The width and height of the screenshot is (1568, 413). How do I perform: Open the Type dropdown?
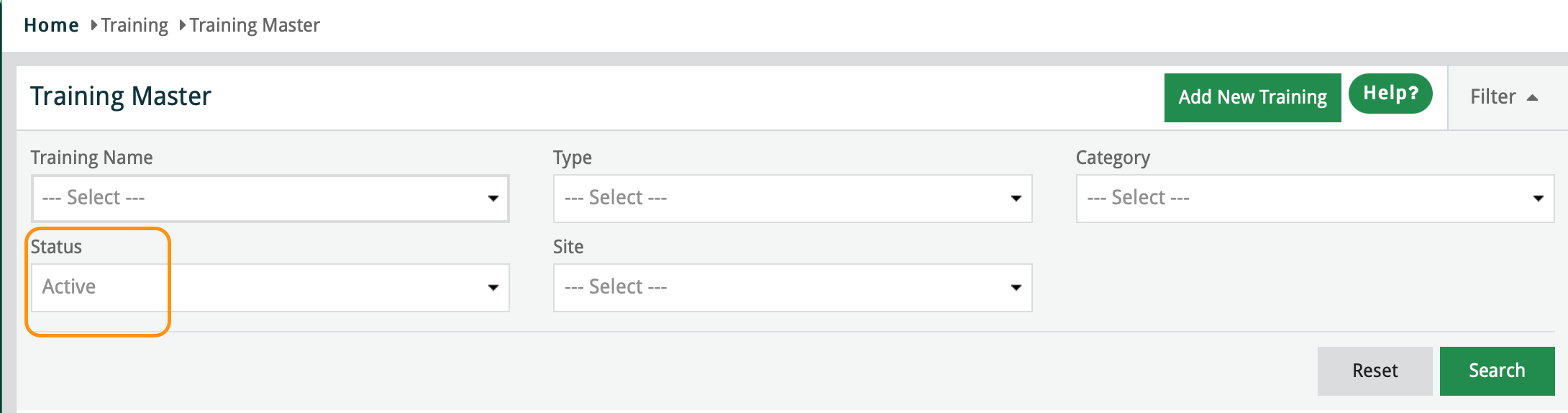pos(792,198)
